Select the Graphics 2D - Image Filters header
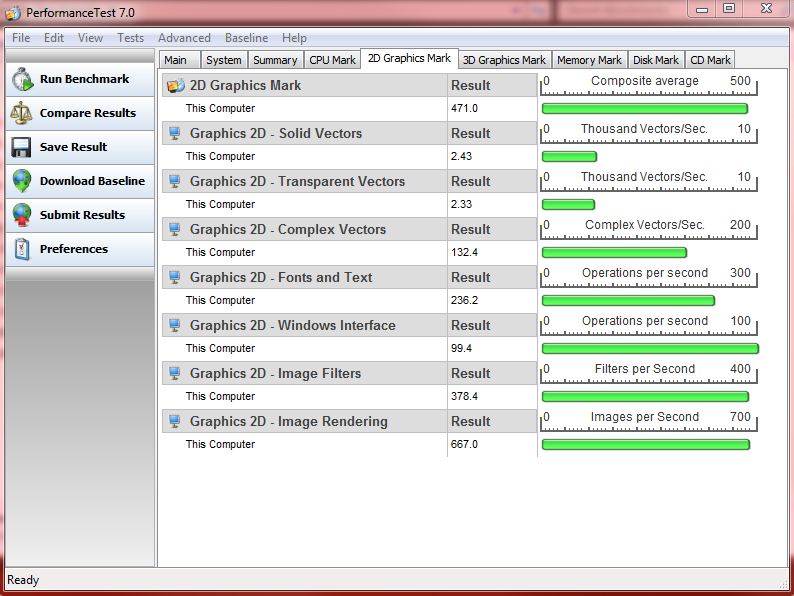The image size is (794, 596). (304, 373)
